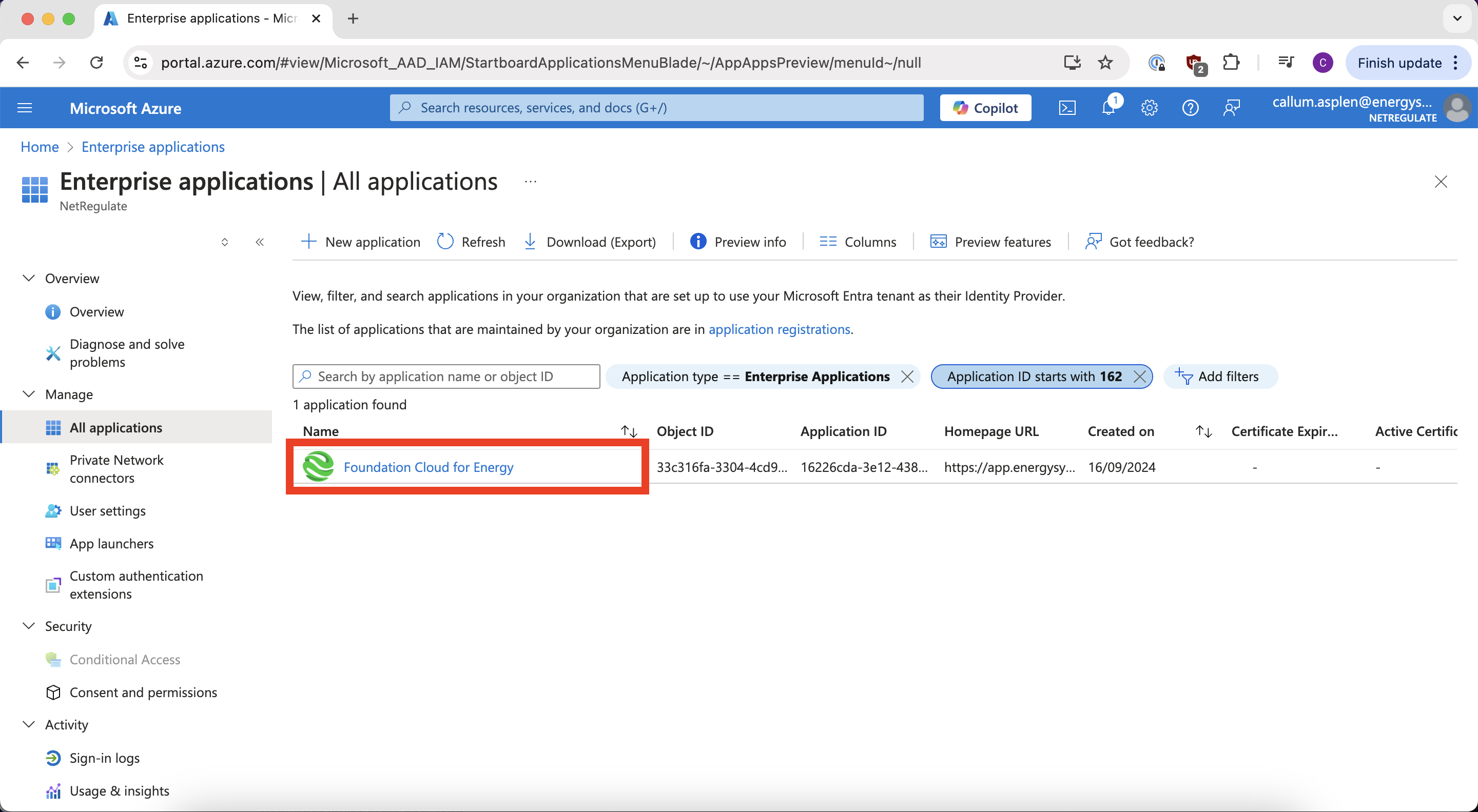Collapse the Security section

[29, 626]
